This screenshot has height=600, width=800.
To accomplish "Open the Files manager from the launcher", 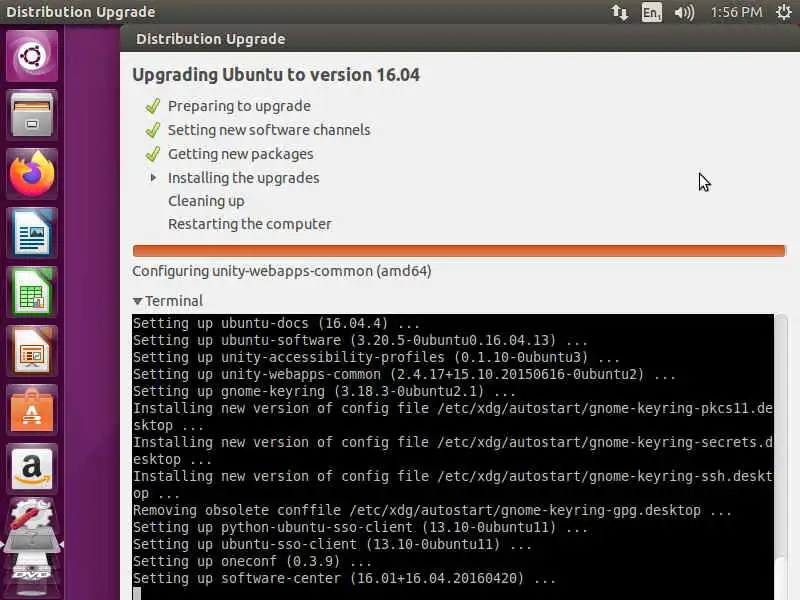I will click(x=32, y=115).
